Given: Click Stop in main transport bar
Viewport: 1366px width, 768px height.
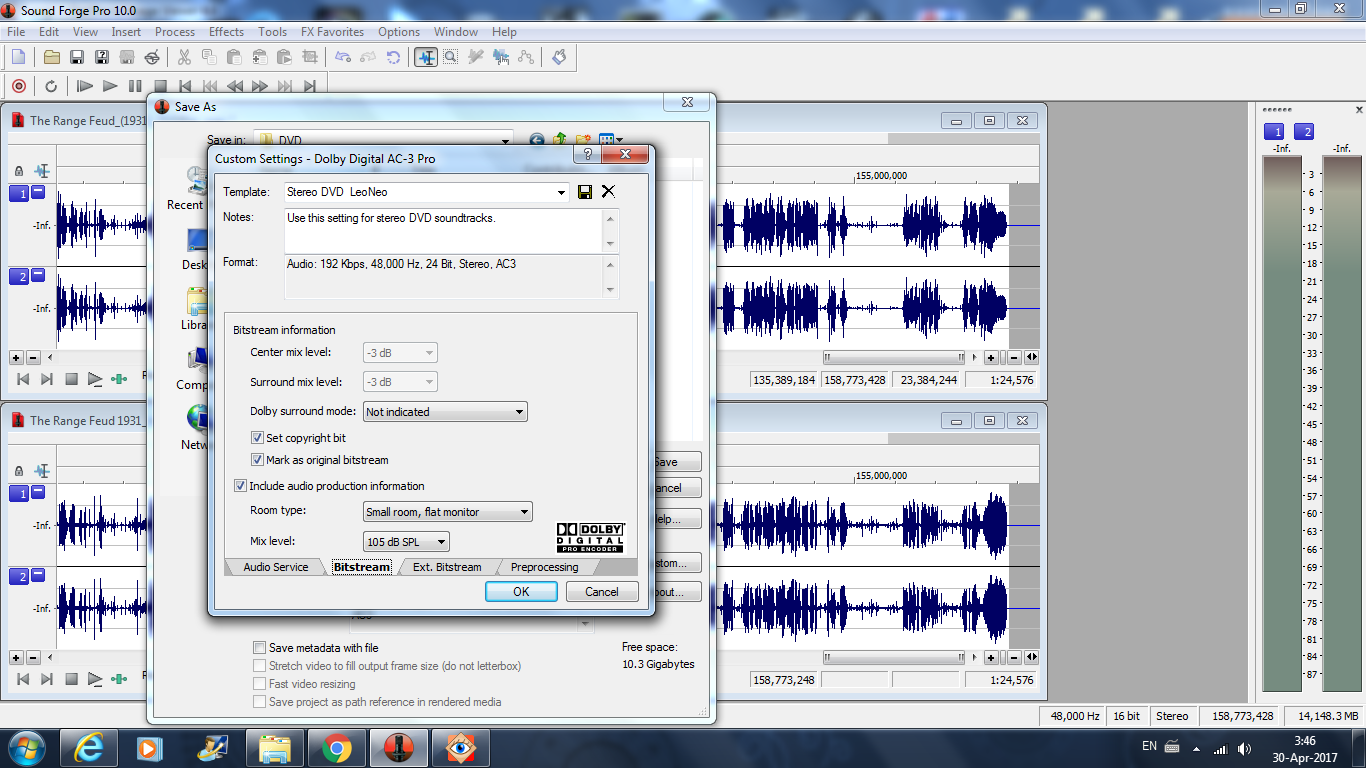Looking at the screenshot, I should [x=160, y=86].
